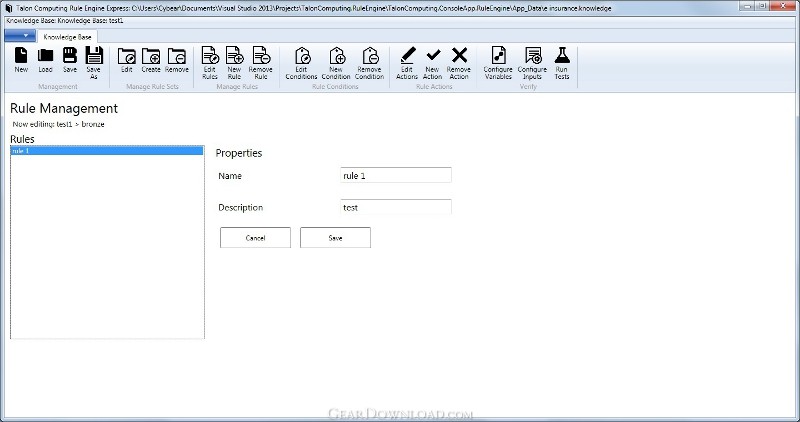
Task: Switch to the Knowledge Base tab
Action: (x=67, y=37)
